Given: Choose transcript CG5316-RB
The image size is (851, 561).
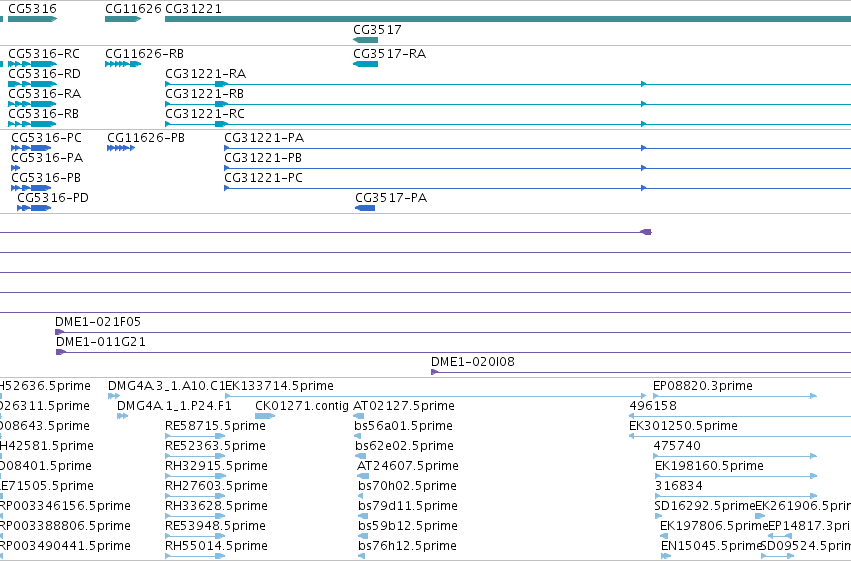Looking at the screenshot, I should 43,114.
